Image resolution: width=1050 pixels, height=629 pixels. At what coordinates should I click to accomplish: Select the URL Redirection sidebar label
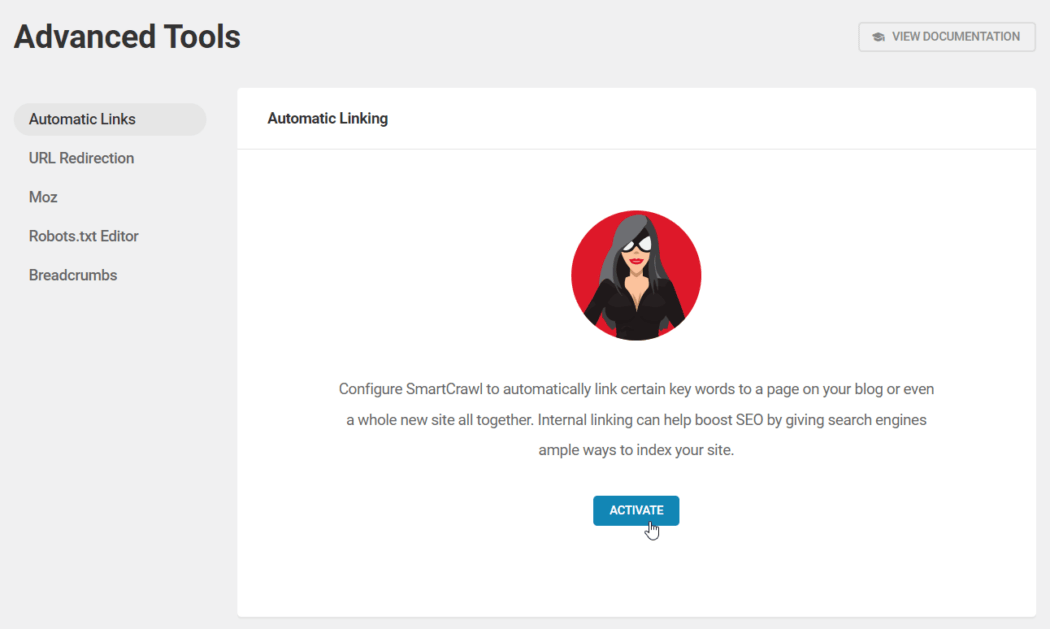81,157
